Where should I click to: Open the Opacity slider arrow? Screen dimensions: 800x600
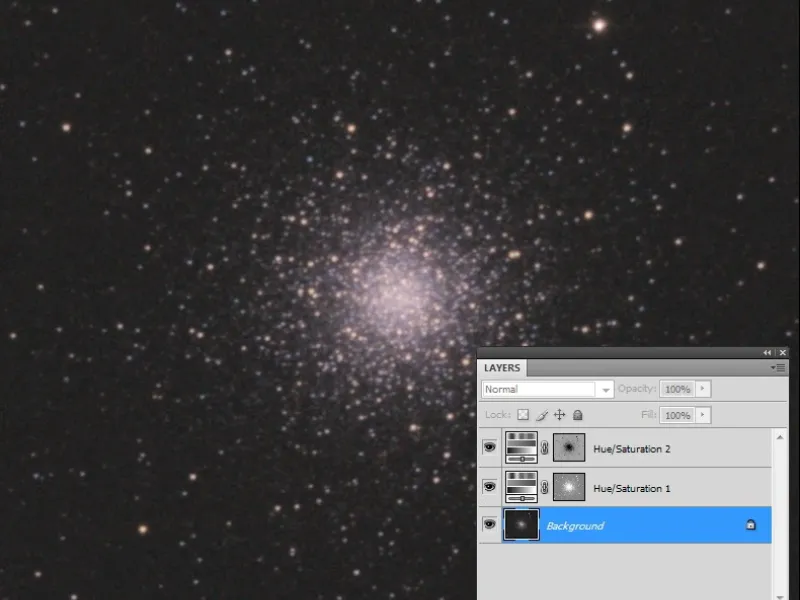coord(703,389)
